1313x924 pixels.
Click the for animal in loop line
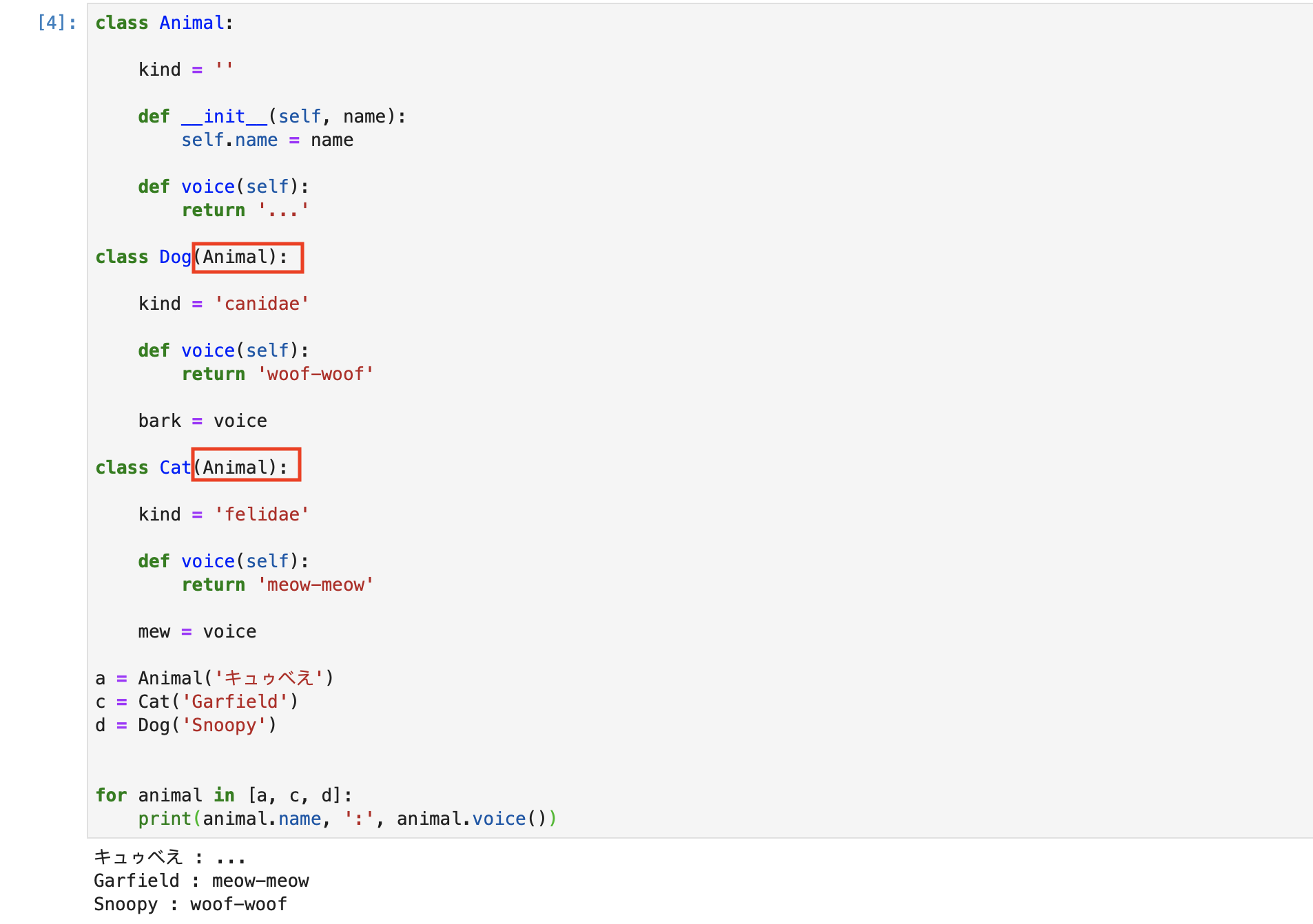click(223, 795)
